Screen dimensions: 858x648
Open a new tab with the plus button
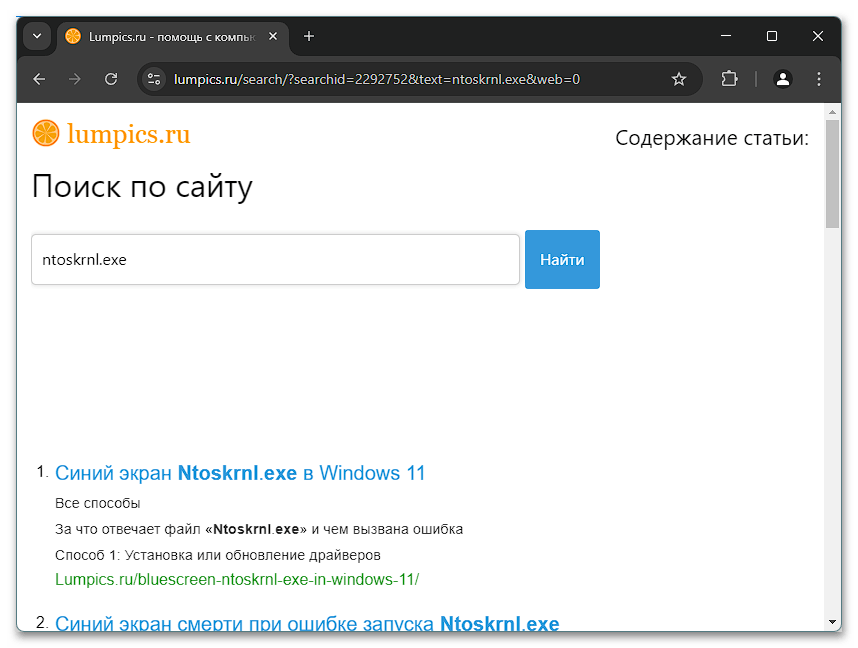pos(309,36)
